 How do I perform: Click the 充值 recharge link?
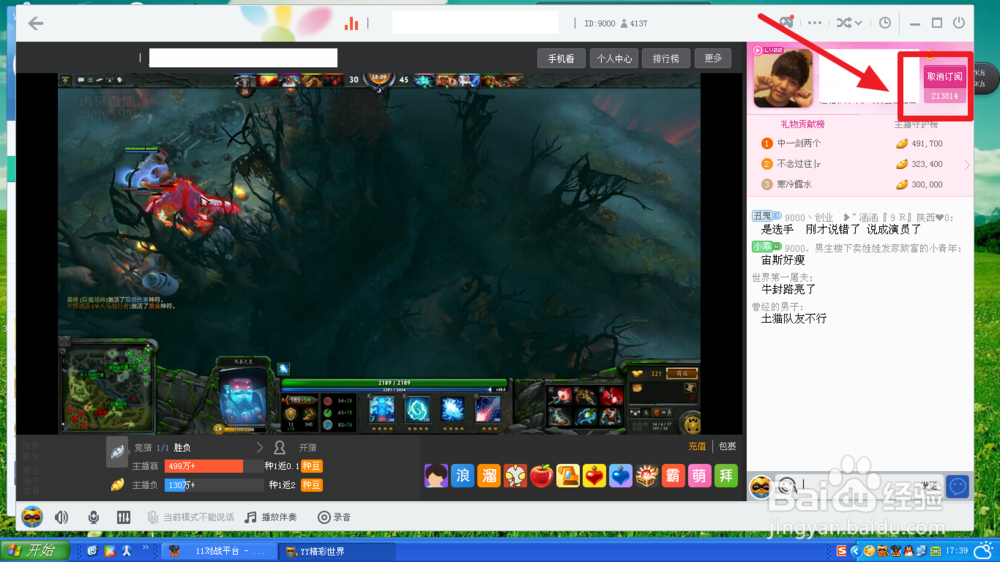point(697,447)
